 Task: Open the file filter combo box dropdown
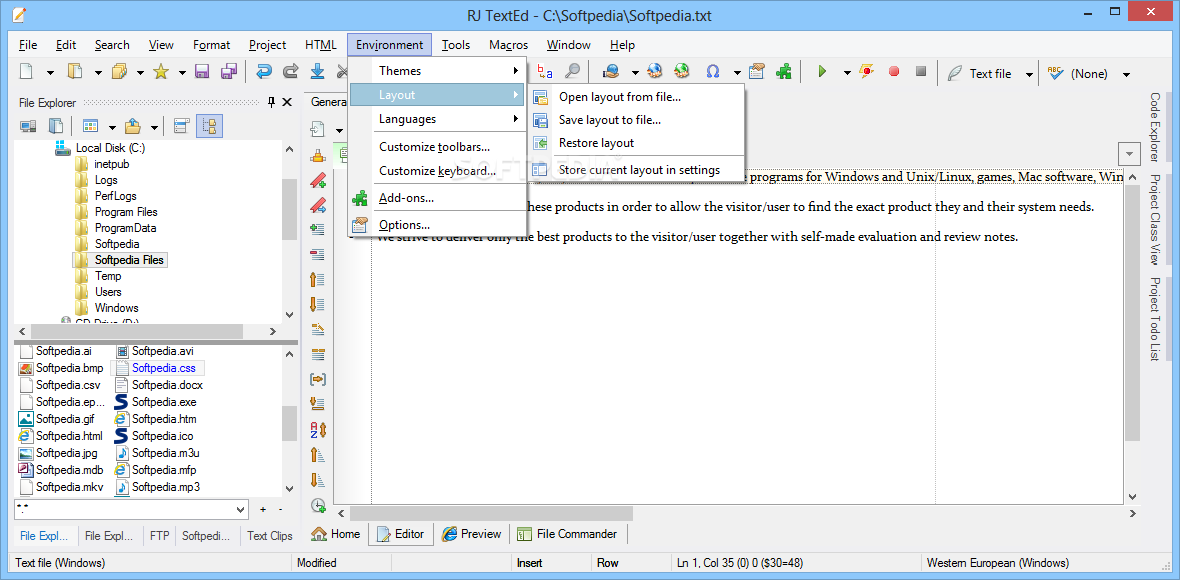(242, 509)
